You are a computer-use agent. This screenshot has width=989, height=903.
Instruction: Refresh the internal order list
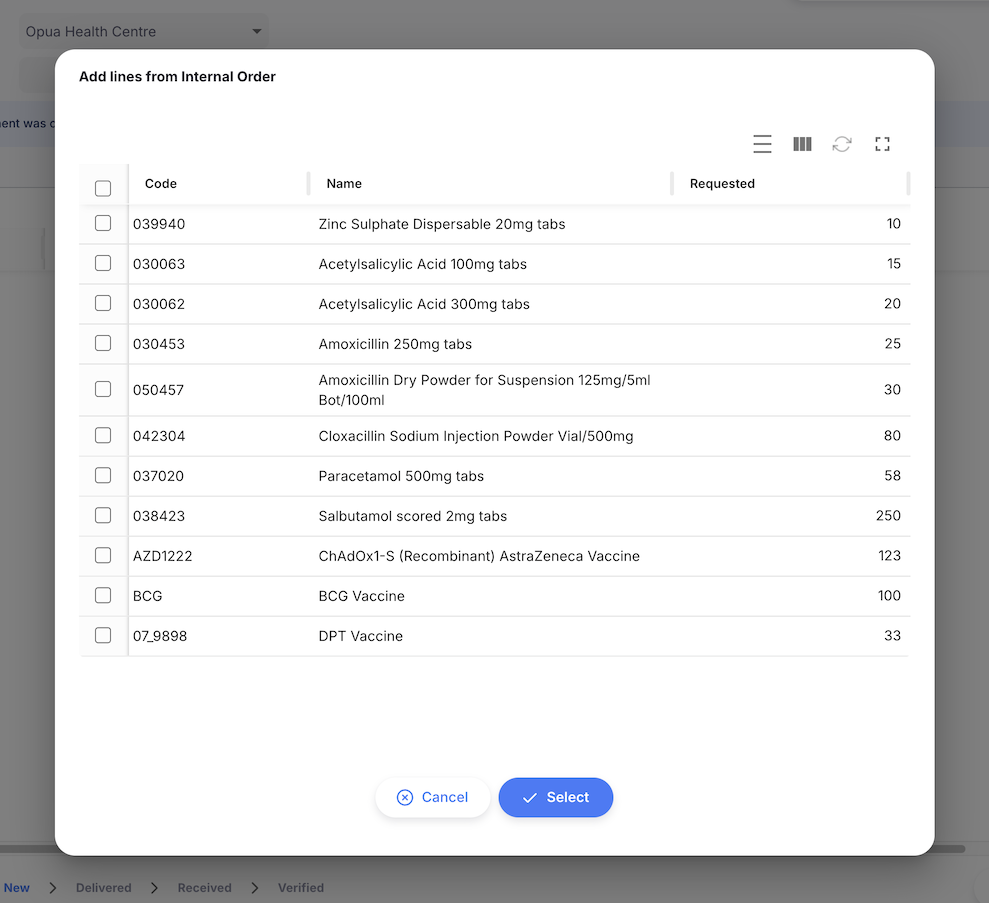point(842,144)
